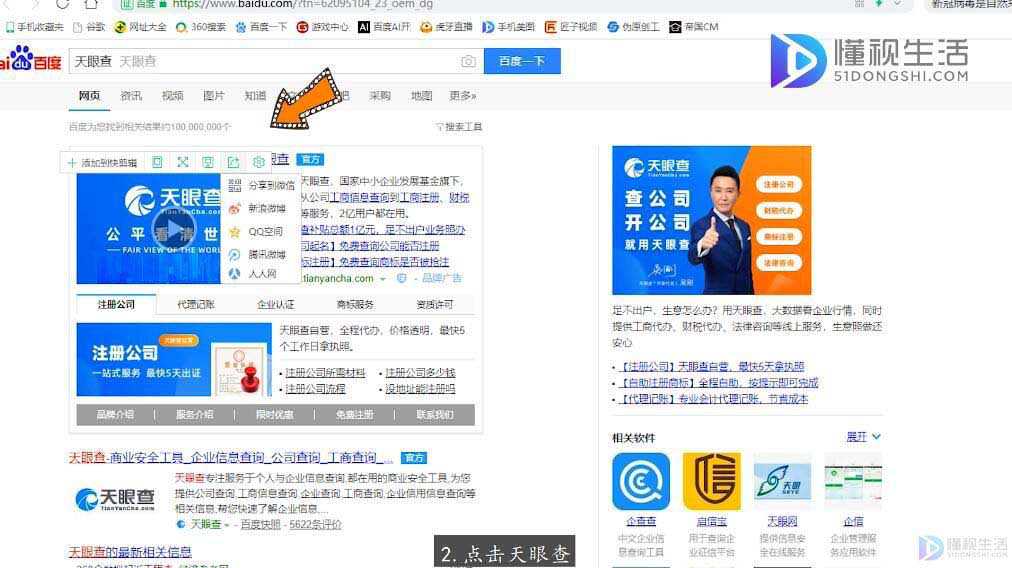Open the 启信宝 app icon
The width and height of the screenshot is (1012, 568).
712,482
